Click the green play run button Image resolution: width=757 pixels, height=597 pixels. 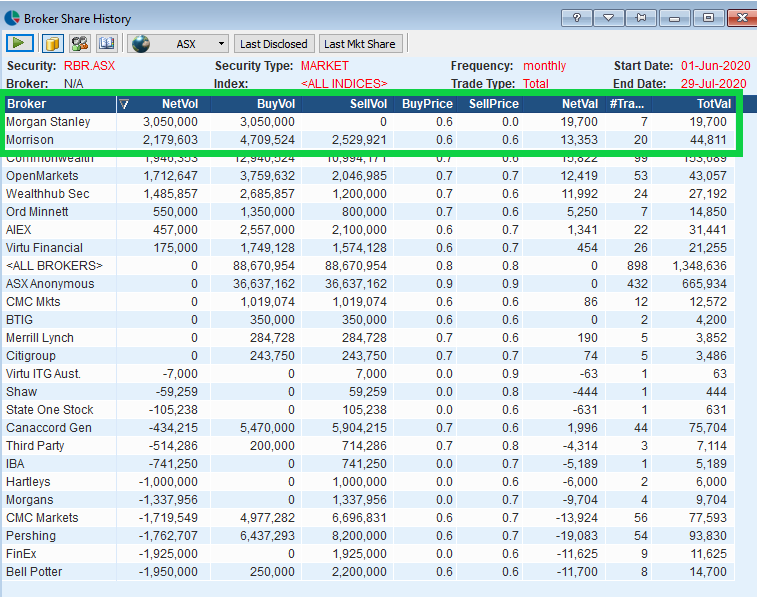(20, 43)
